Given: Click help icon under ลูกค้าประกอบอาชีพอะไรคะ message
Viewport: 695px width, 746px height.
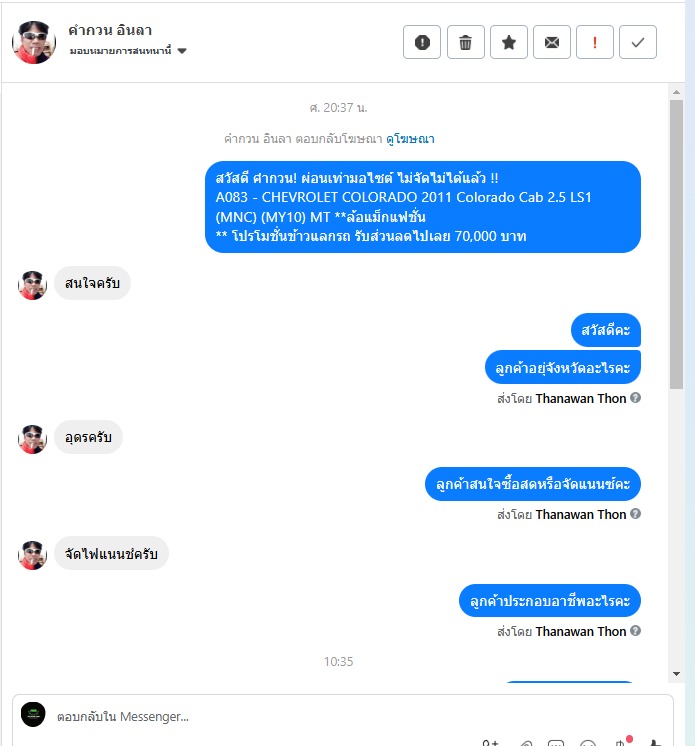Looking at the screenshot, I should click(x=635, y=631).
